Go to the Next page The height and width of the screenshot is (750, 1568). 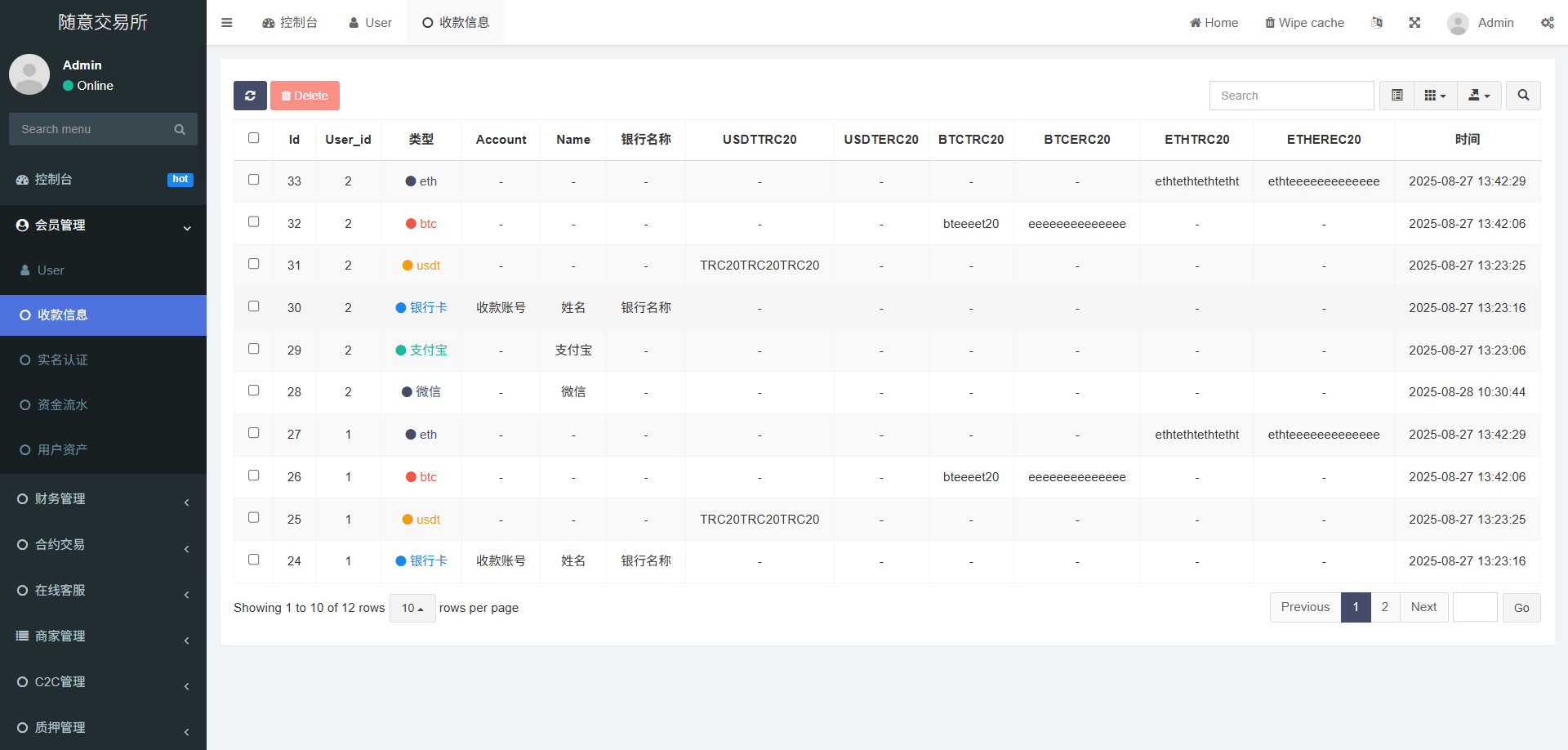tap(1423, 607)
